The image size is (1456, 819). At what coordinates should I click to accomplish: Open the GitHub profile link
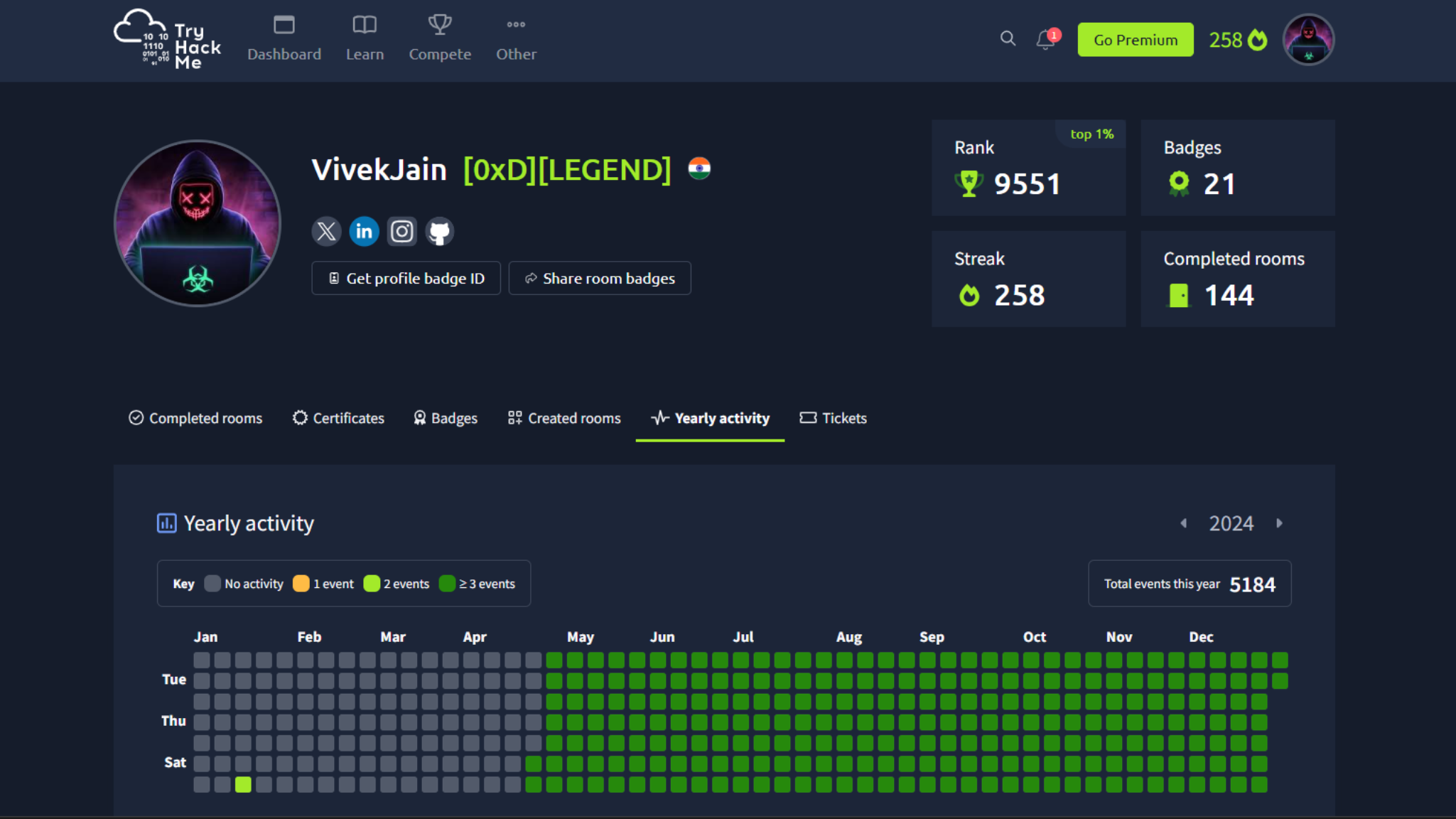pyautogui.click(x=440, y=231)
